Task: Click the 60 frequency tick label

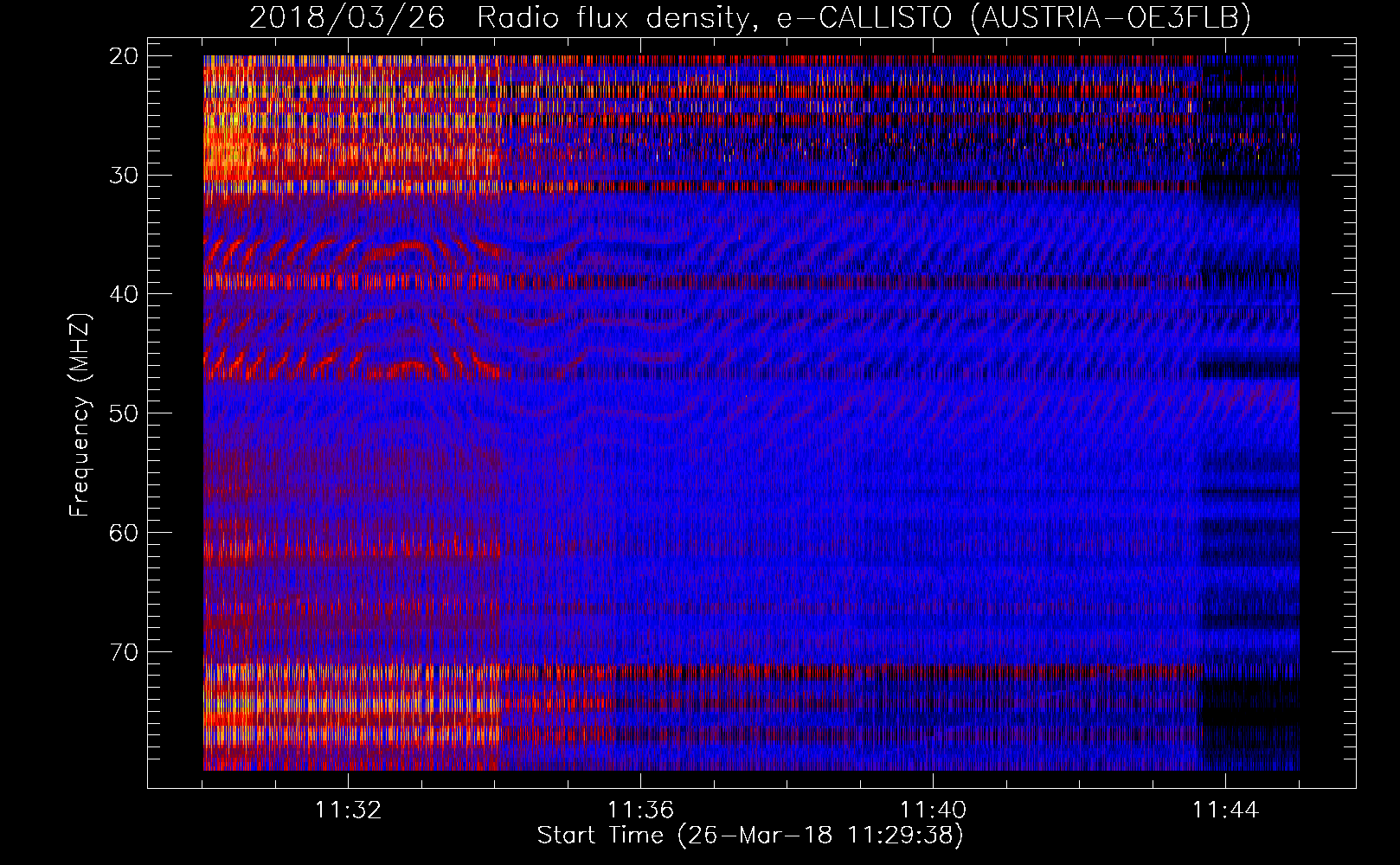Action: 124,533
